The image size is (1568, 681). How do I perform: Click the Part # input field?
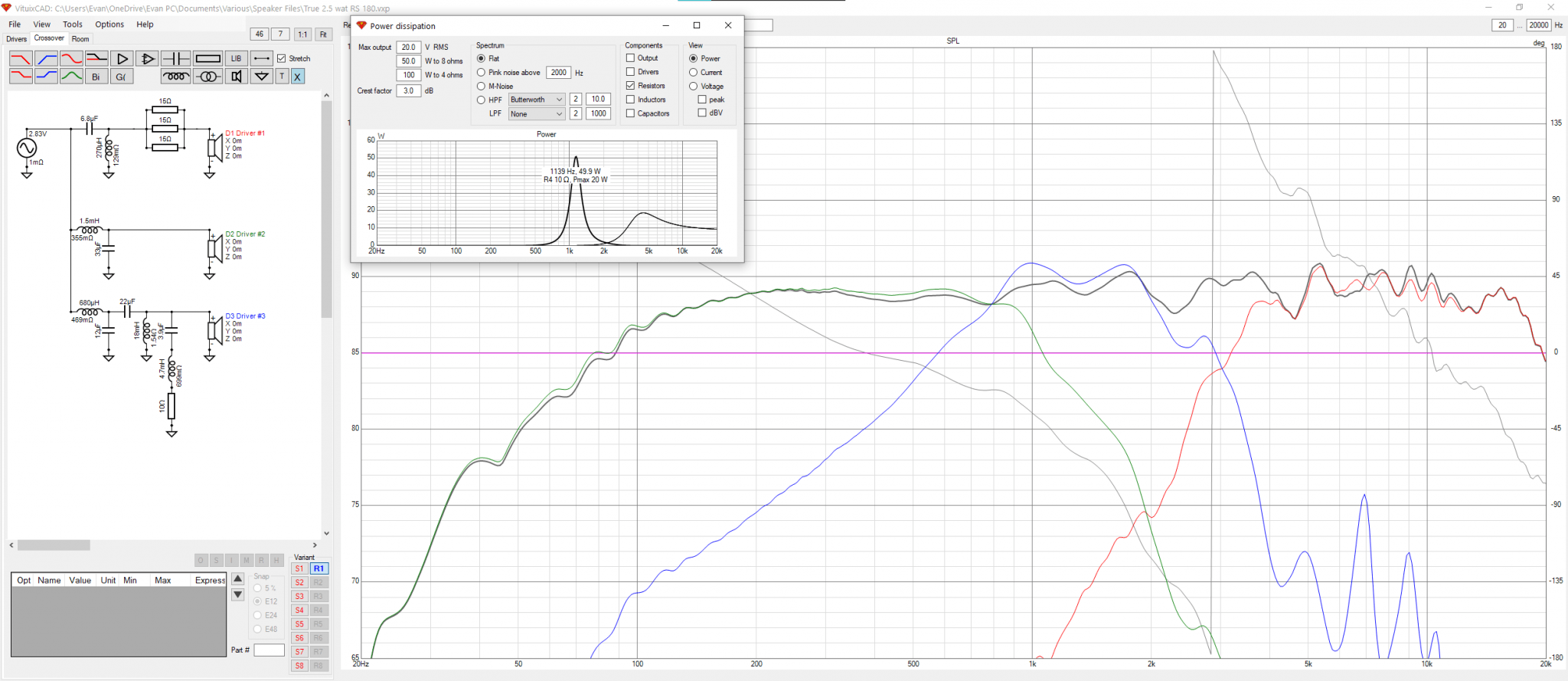tap(269, 650)
